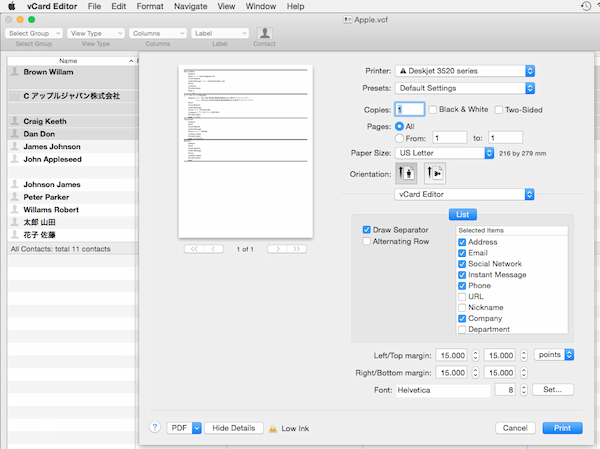Check Nickname in Selected Items

462,307
